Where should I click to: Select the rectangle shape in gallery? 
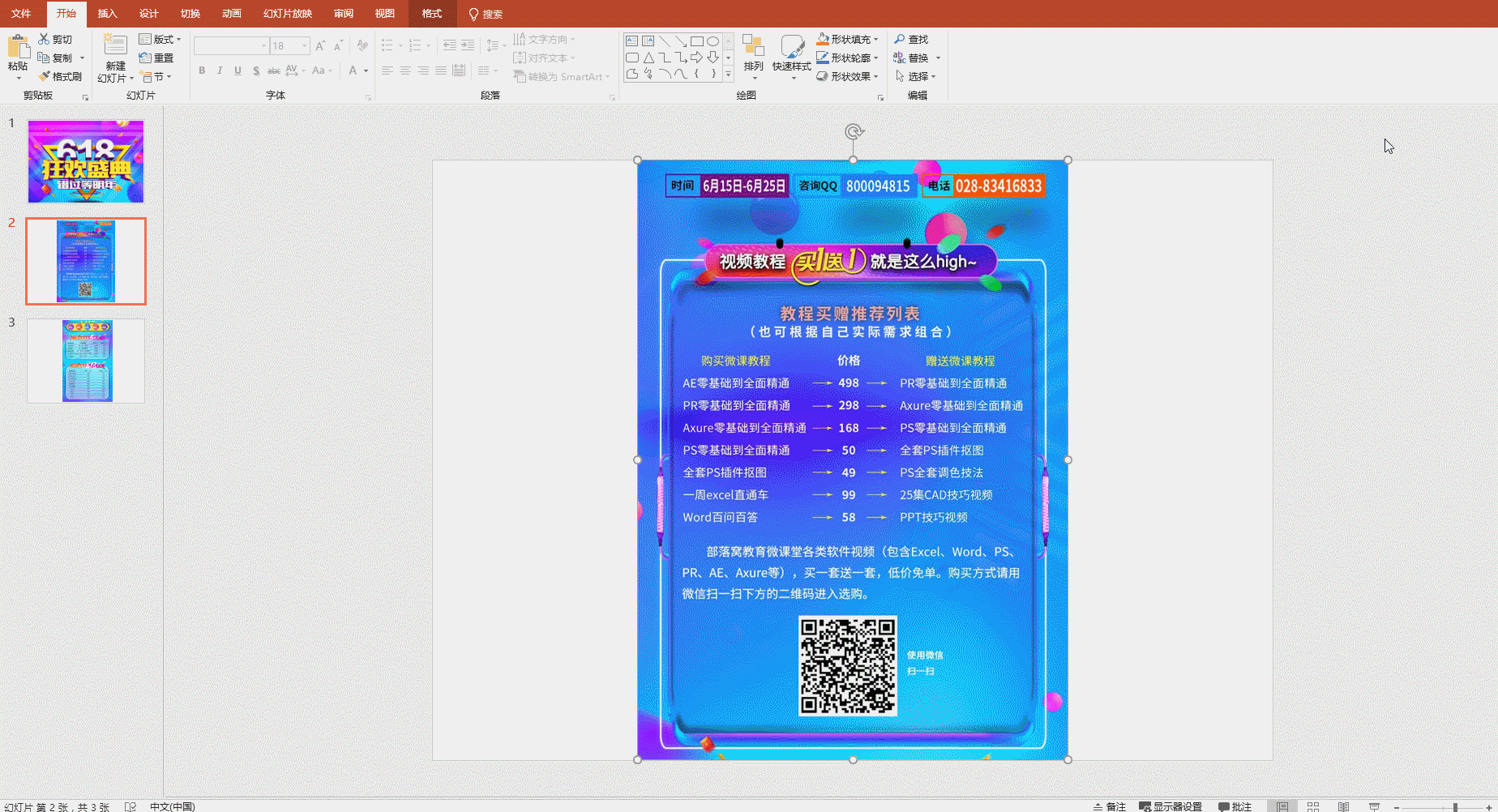click(696, 41)
